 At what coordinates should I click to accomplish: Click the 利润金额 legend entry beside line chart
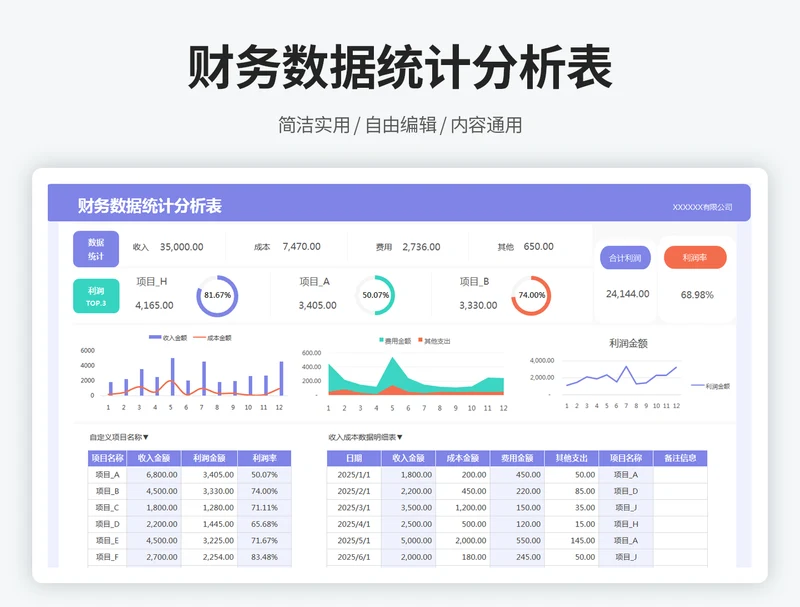tap(710, 386)
